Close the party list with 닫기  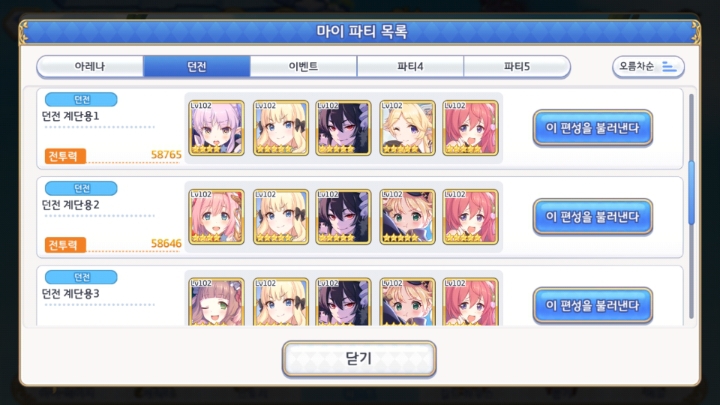359,359
